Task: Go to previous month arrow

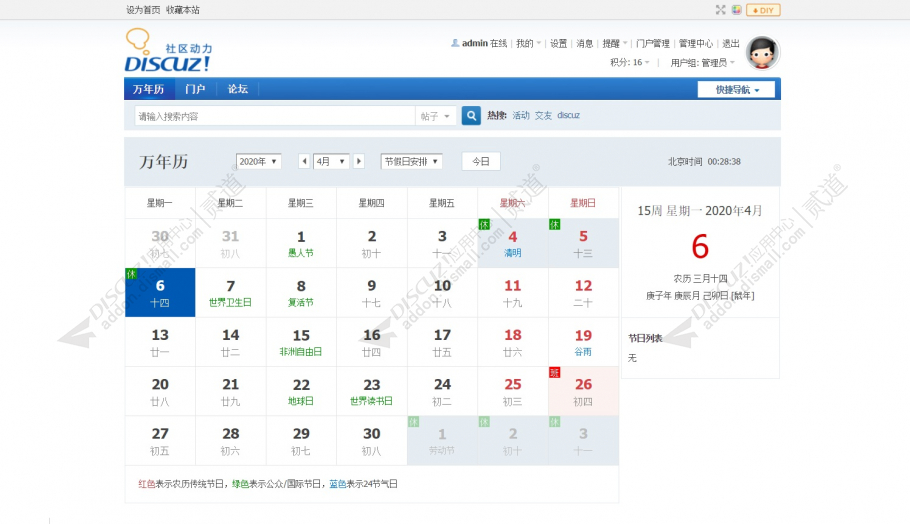Action: (x=304, y=161)
